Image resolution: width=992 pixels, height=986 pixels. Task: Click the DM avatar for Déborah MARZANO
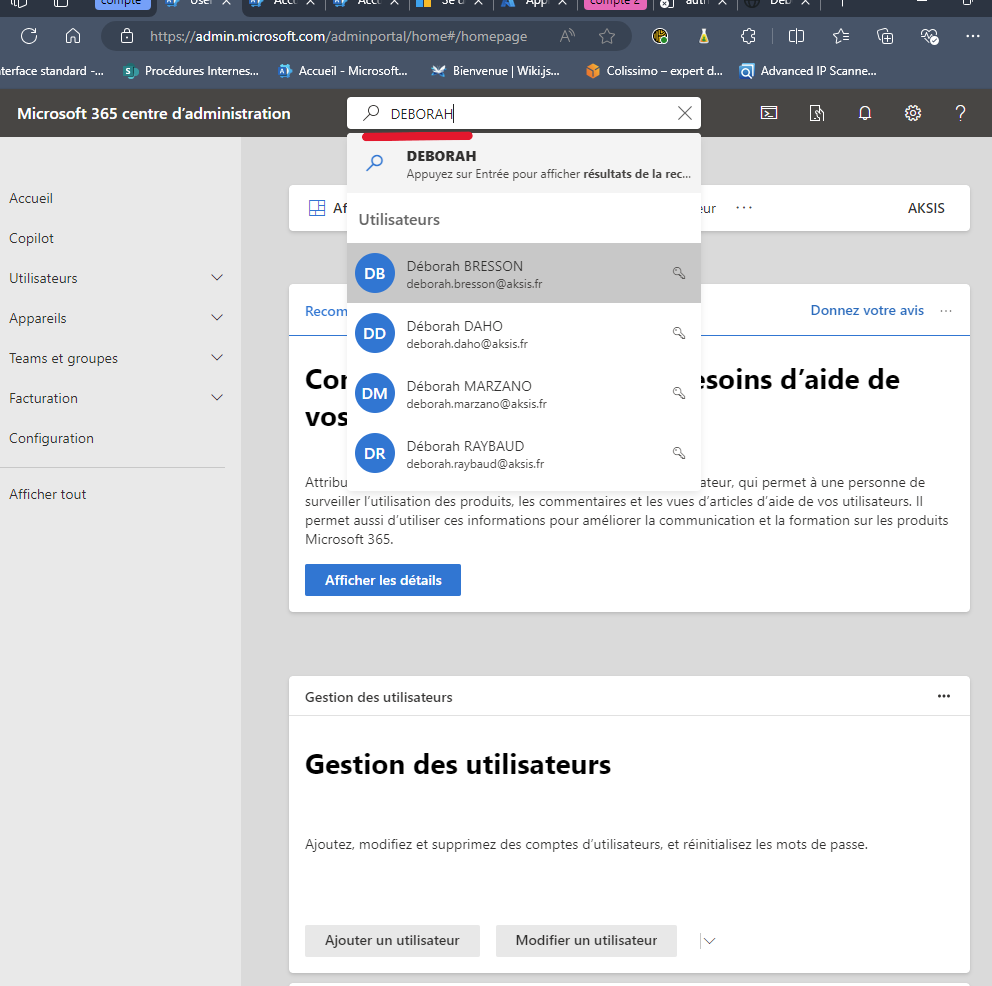pyautogui.click(x=375, y=393)
